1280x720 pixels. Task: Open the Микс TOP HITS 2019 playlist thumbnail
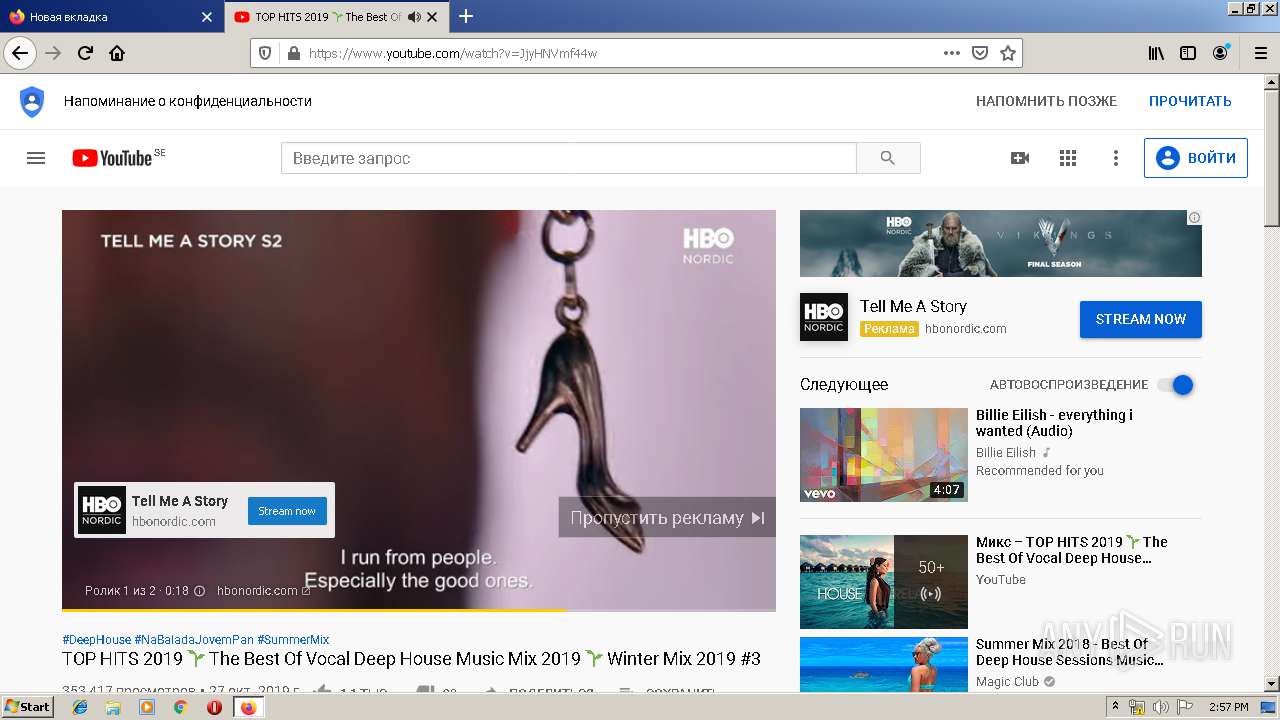(x=884, y=582)
